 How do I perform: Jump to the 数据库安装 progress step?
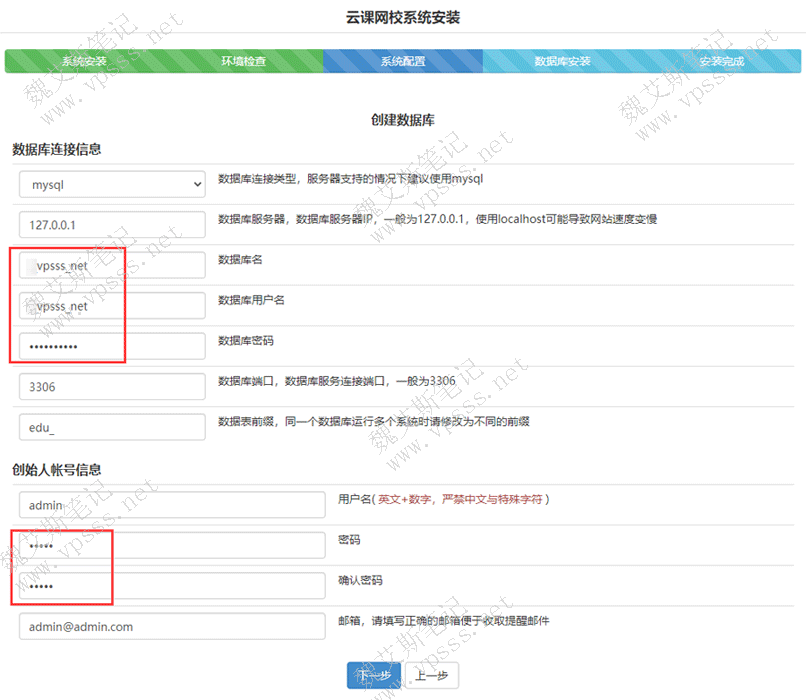click(562, 61)
